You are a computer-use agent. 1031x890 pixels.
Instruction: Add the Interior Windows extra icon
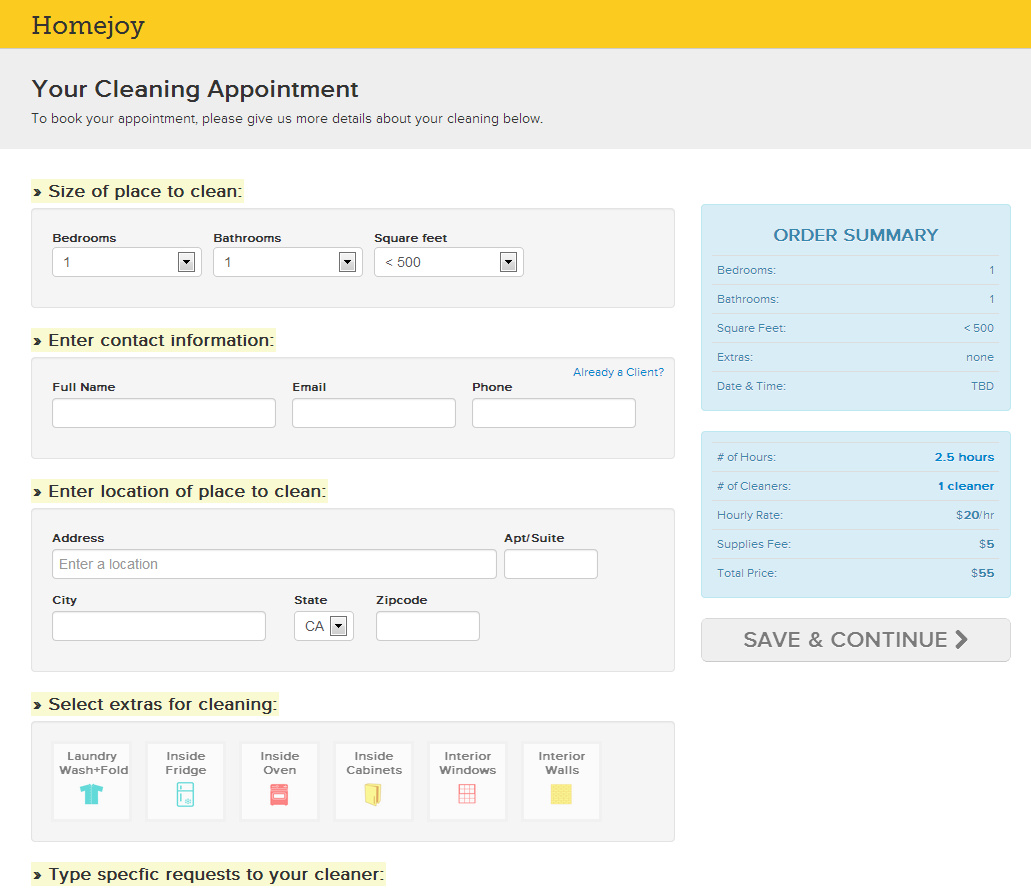(467, 794)
